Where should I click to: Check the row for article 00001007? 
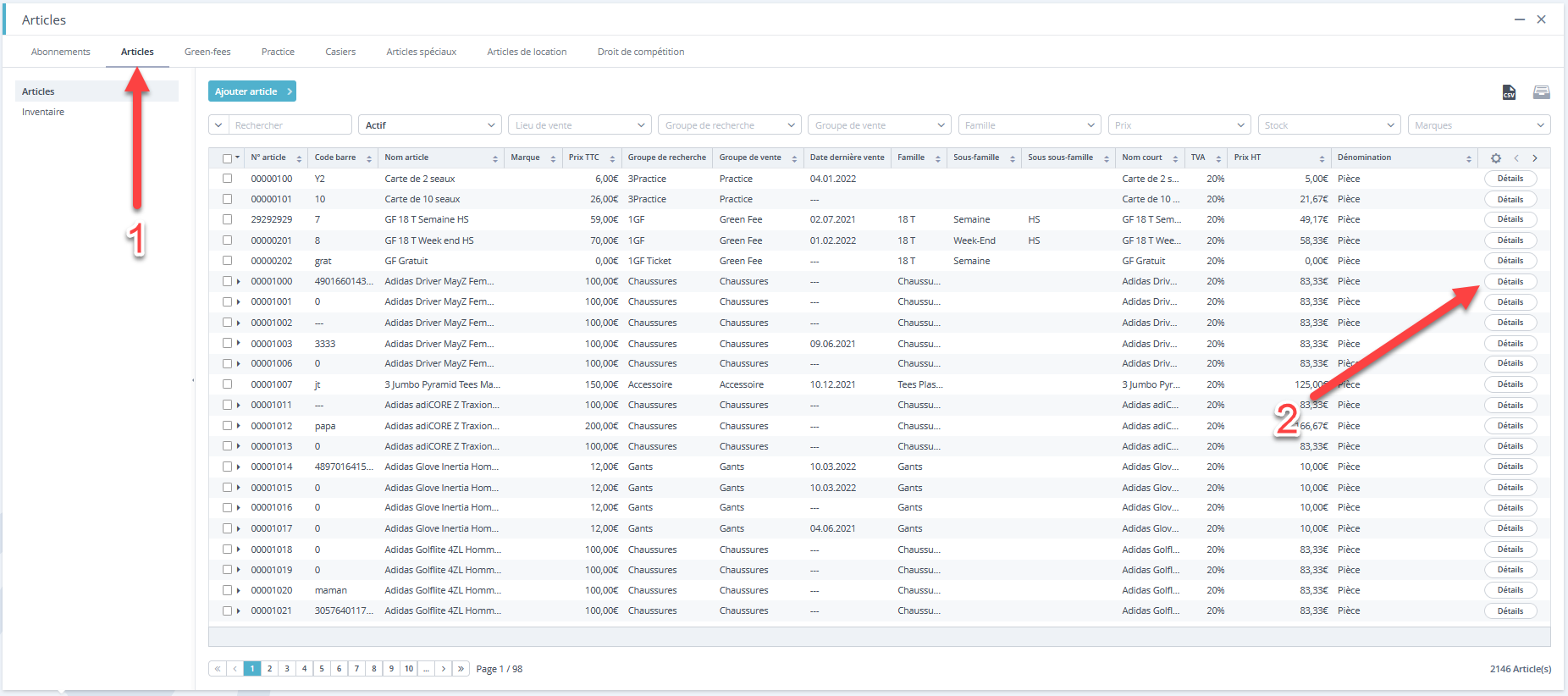point(227,384)
